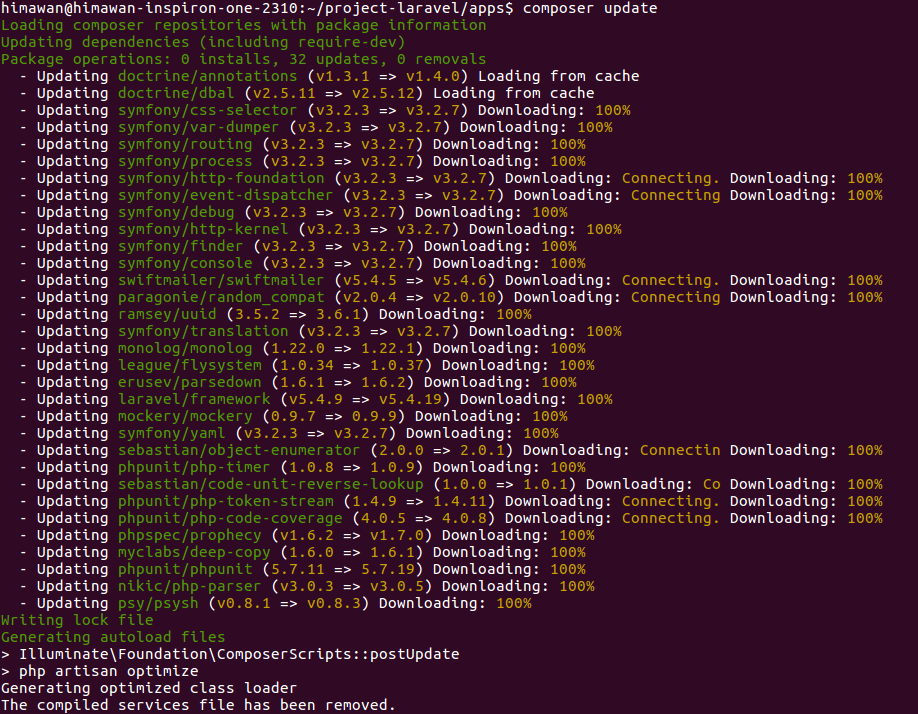Click the 'Package operations: 0 installs, 32 updates' line
The image size is (918, 714).
tap(244, 60)
